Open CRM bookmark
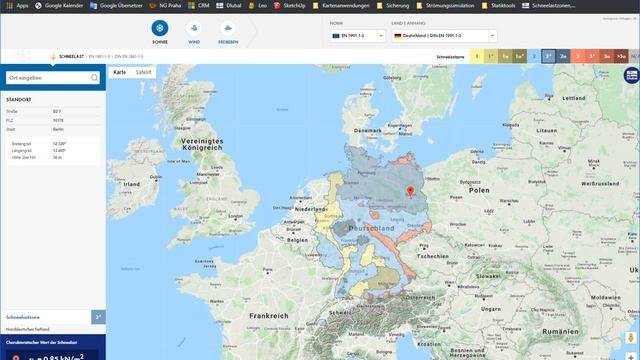640x360 pixels. tap(199, 6)
